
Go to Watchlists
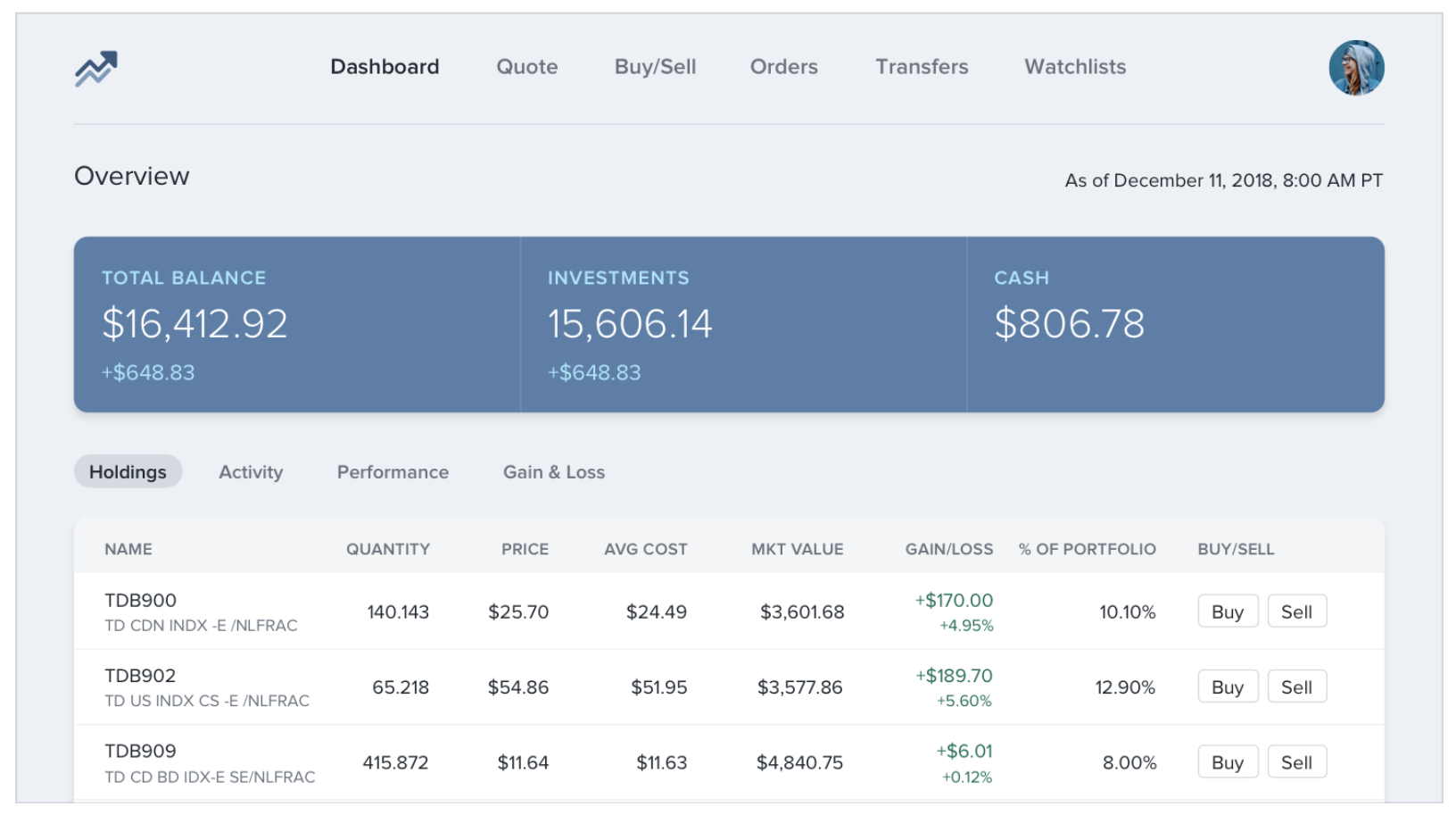click(1075, 67)
